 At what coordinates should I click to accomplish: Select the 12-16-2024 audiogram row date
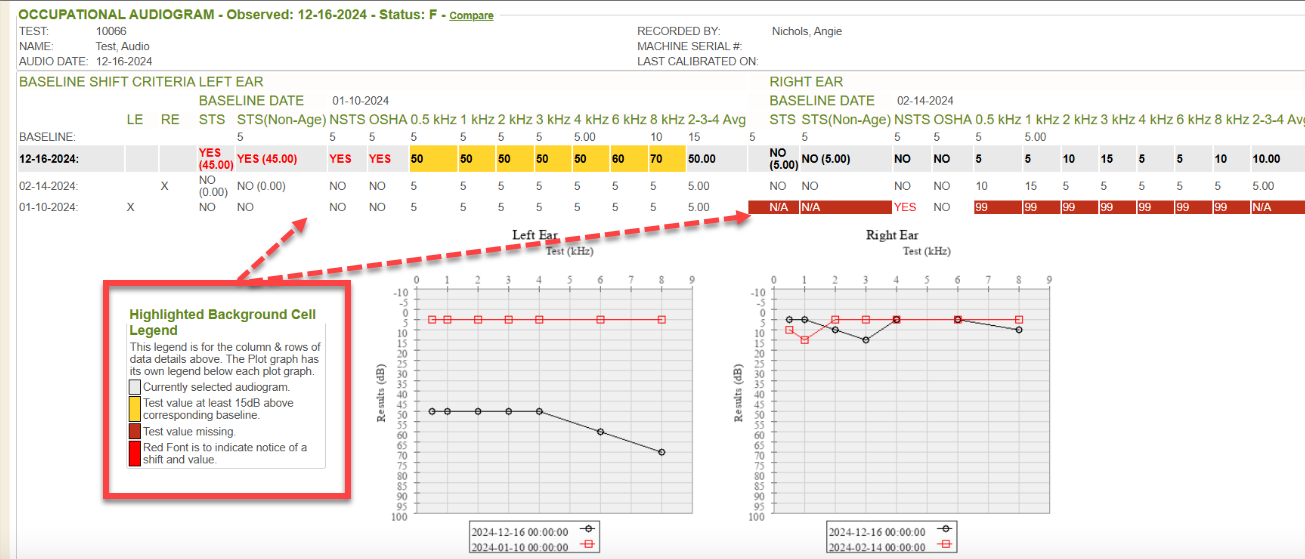51,158
